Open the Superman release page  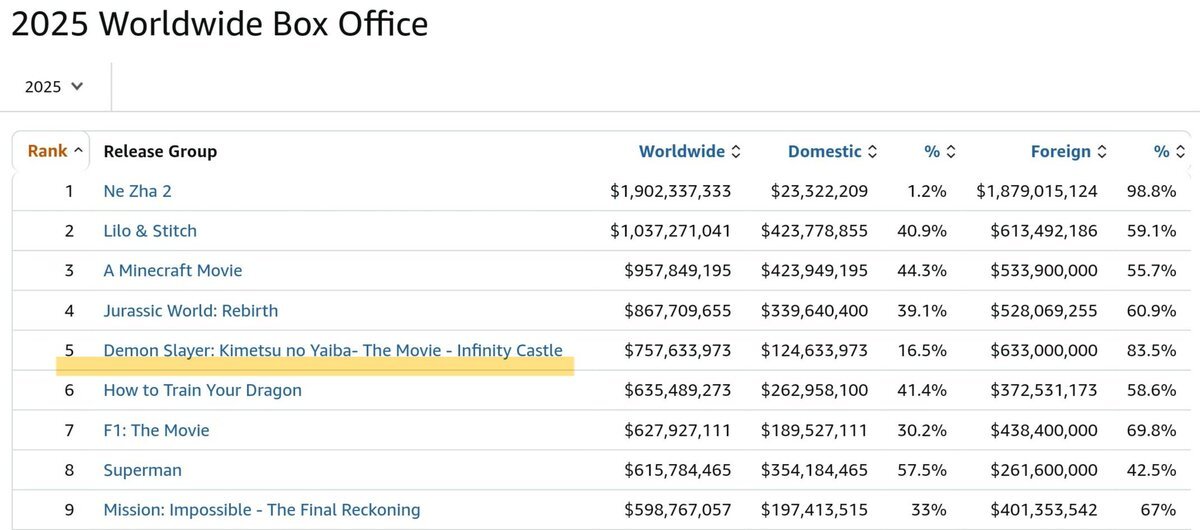tap(142, 470)
